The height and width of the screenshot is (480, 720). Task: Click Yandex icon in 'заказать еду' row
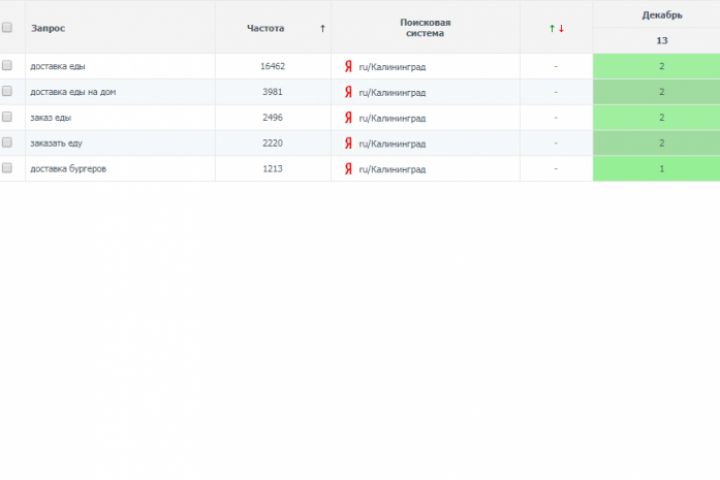(x=349, y=143)
